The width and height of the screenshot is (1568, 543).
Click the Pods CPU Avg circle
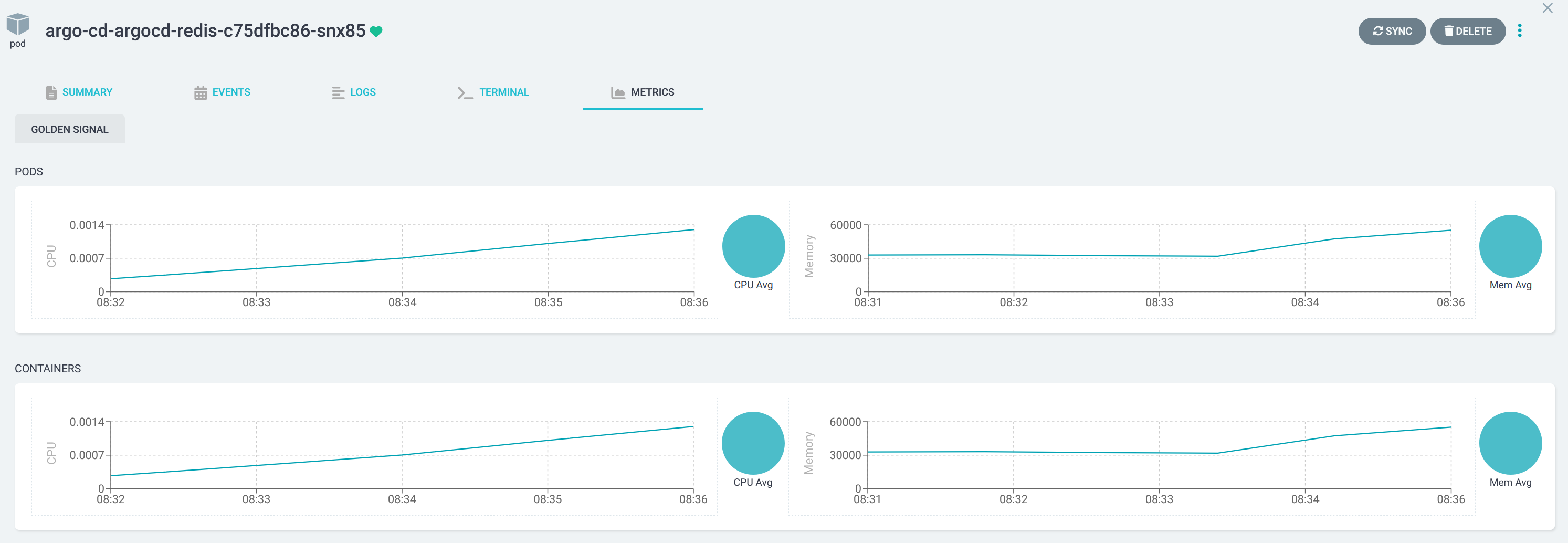(754, 246)
